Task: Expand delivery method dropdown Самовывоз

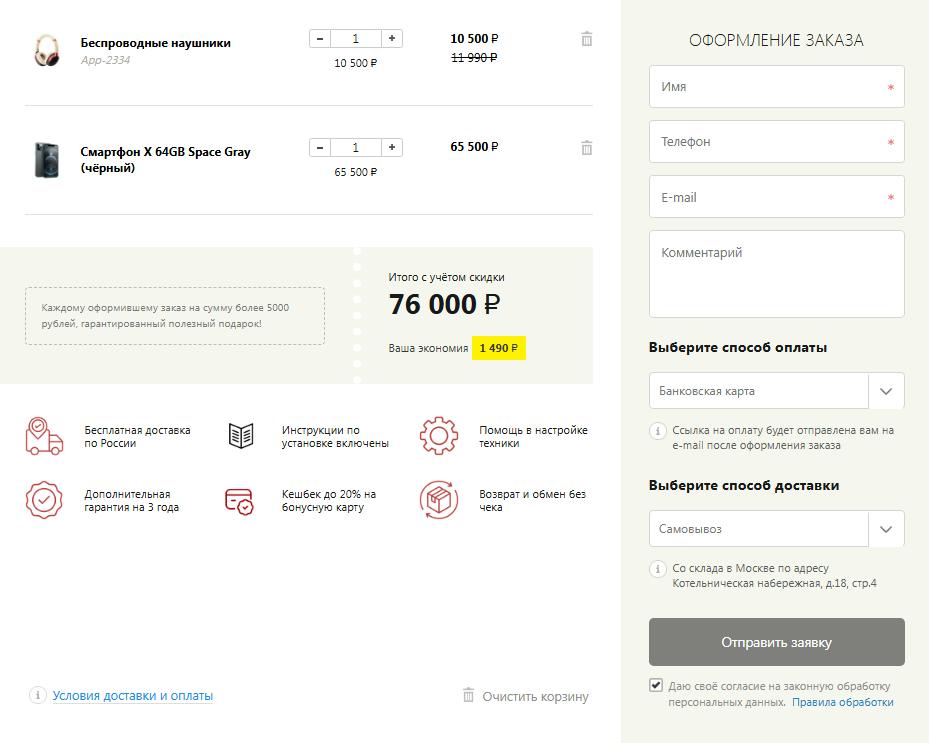Action: pos(776,529)
